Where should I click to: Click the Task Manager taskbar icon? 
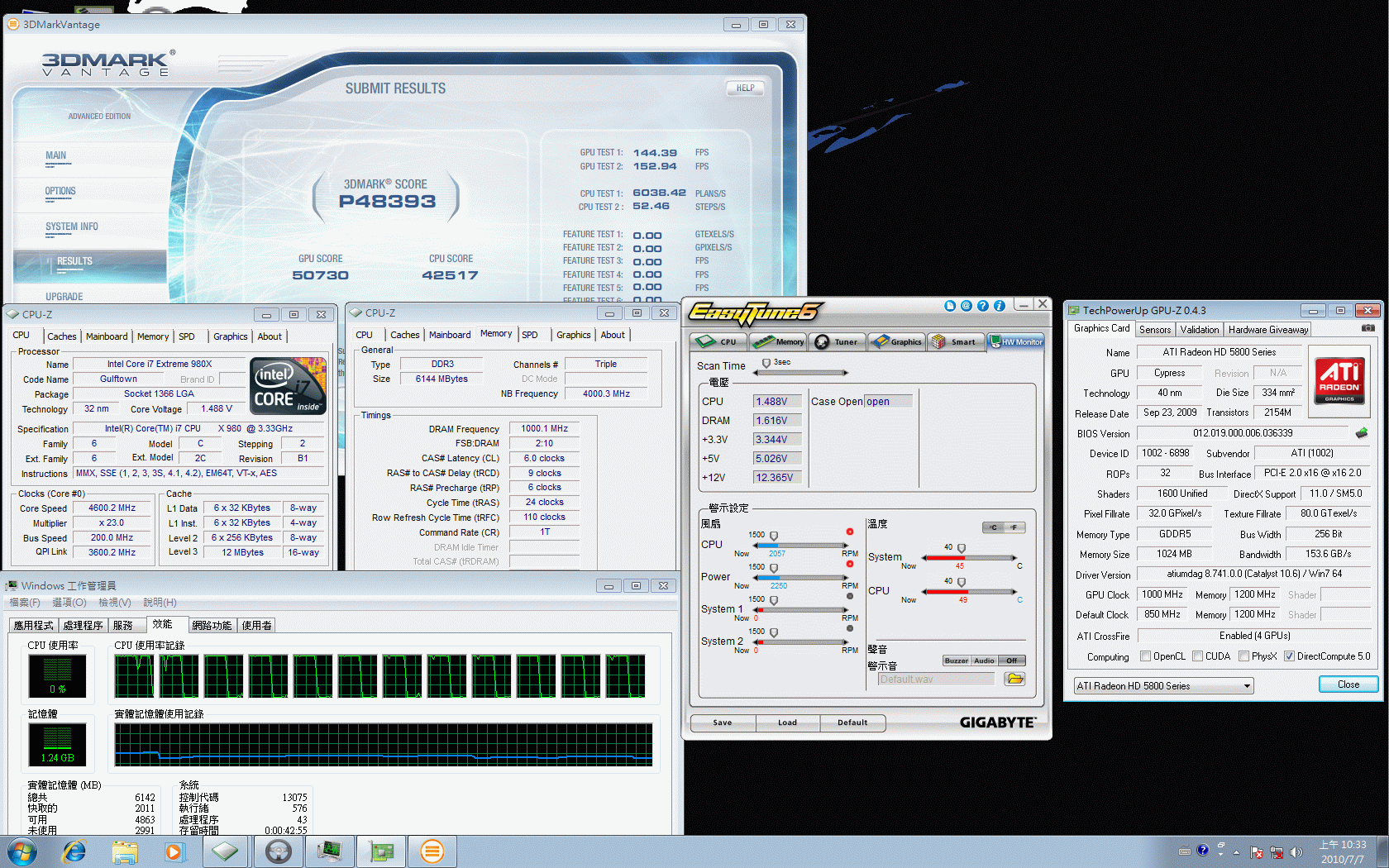[329, 851]
